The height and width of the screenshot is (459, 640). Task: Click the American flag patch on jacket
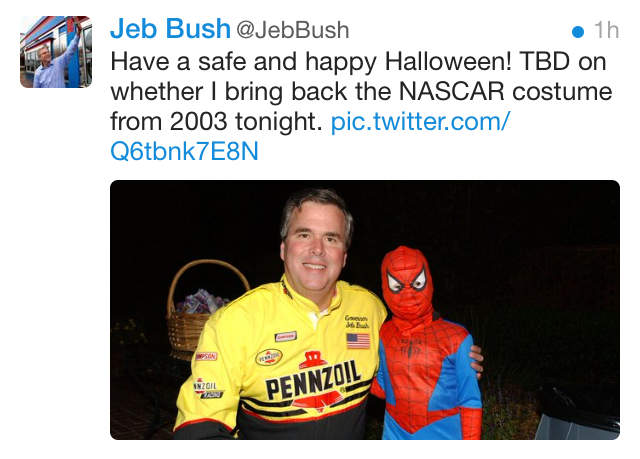[358, 340]
